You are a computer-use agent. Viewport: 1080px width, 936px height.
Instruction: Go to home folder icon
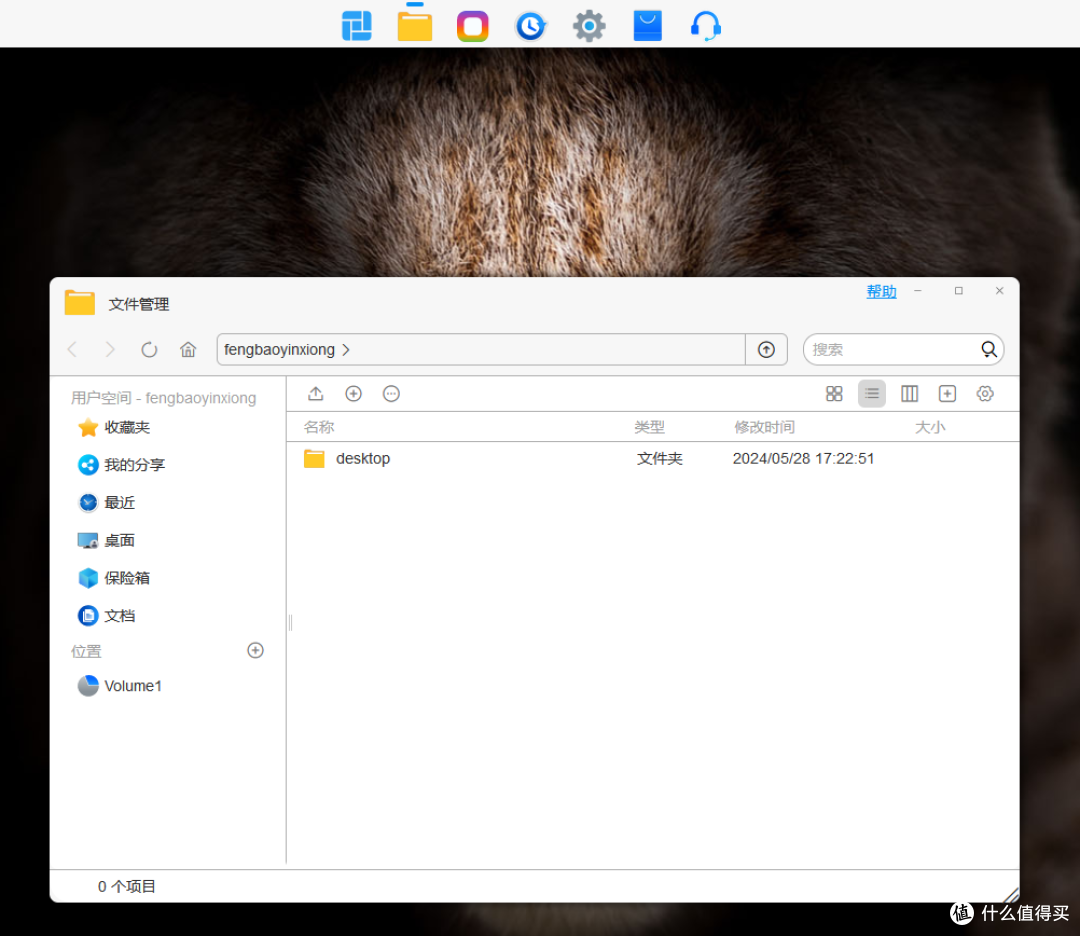(188, 349)
